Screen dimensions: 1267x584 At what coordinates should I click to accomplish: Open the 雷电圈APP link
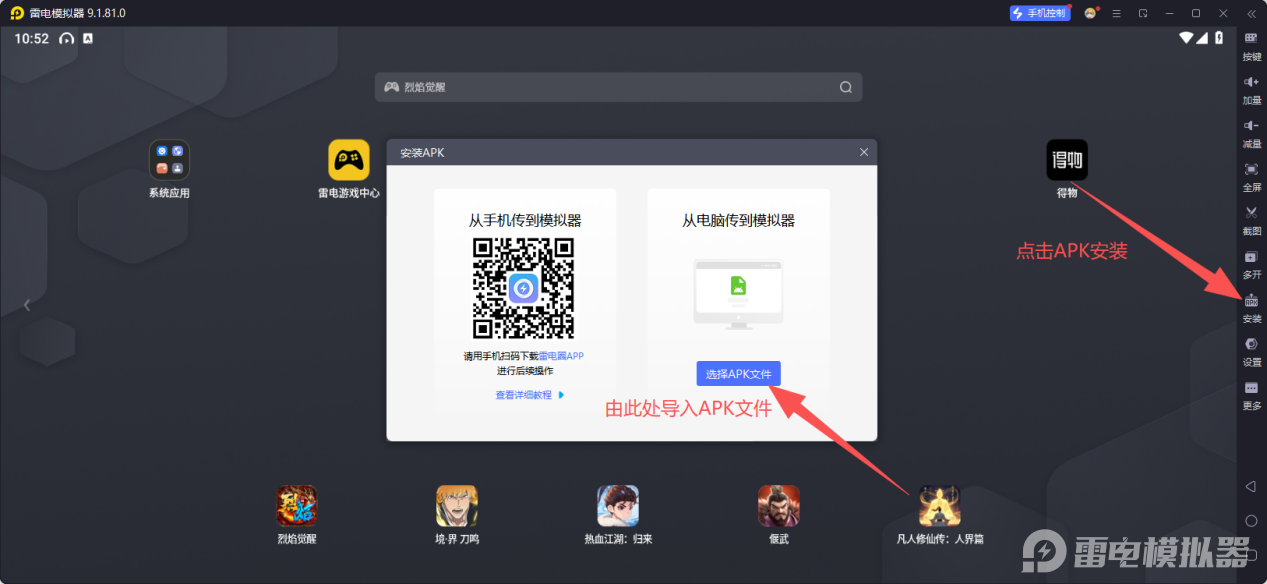click(561, 356)
